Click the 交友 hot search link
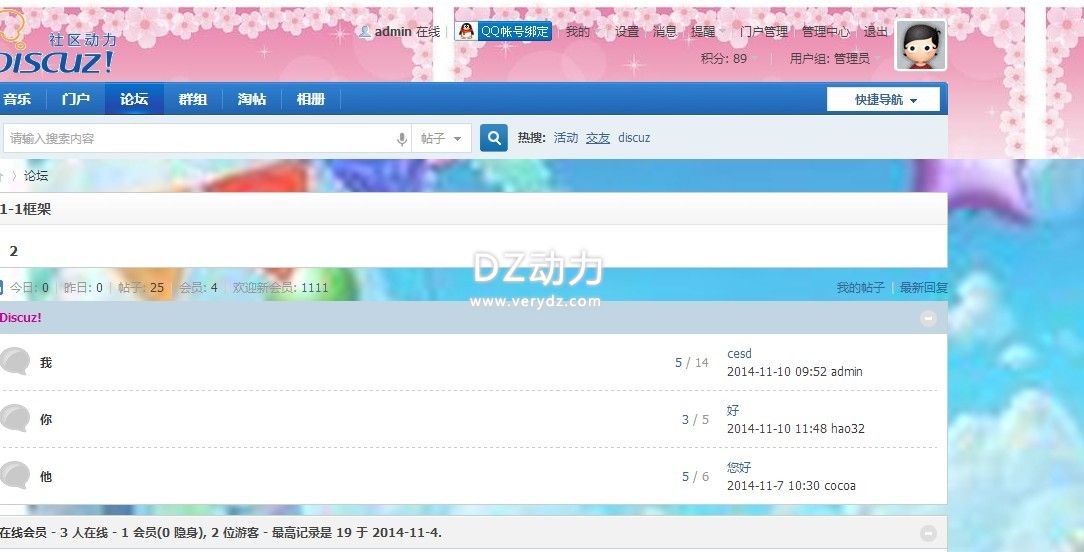The width and height of the screenshot is (1084, 552). (x=598, y=138)
